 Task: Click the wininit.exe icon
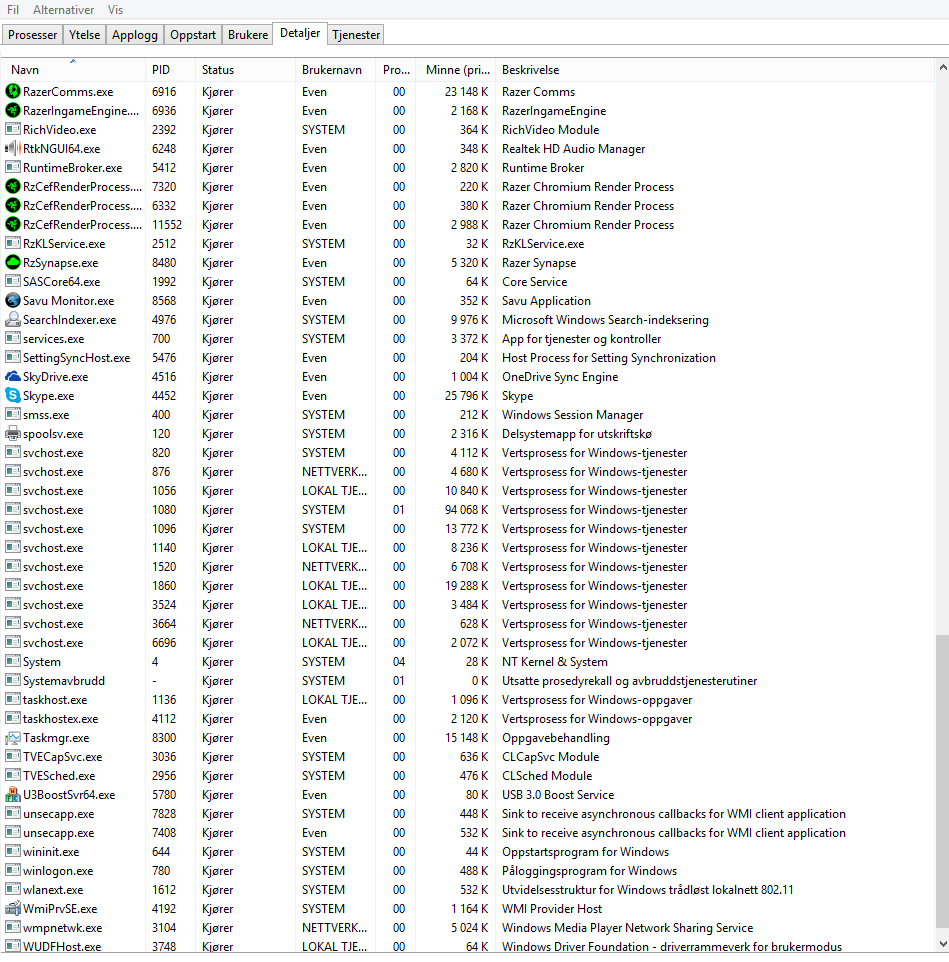[x=13, y=852]
